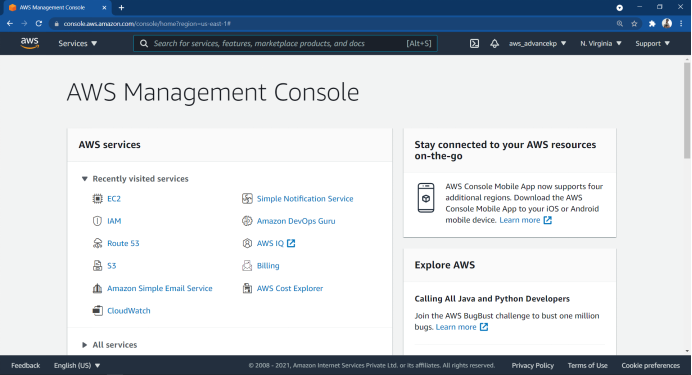Open the browser extensions puzzle icon
The height and width of the screenshot is (375, 692).
point(652,23)
